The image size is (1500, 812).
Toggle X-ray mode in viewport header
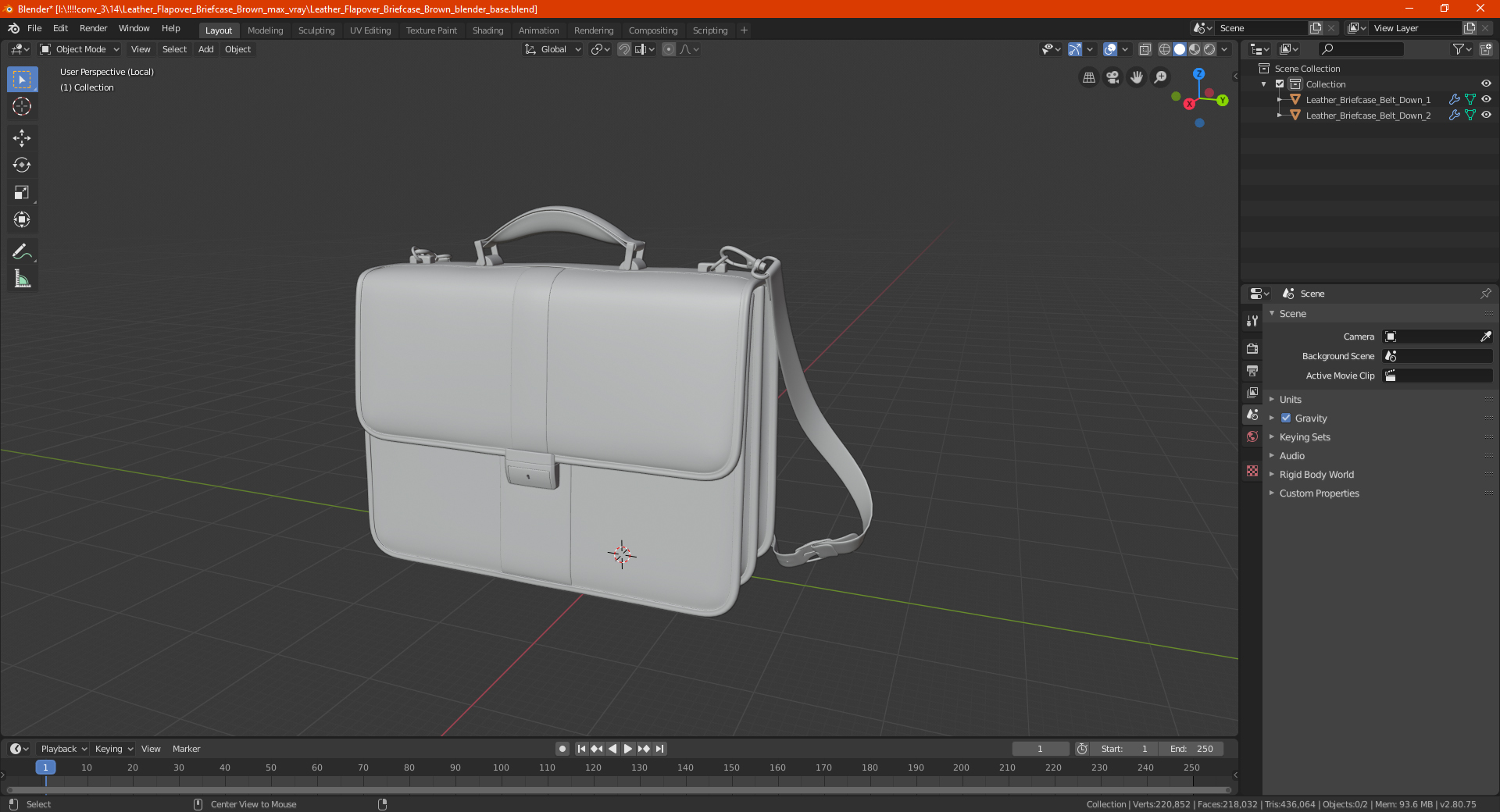(x=1145, y=49)
